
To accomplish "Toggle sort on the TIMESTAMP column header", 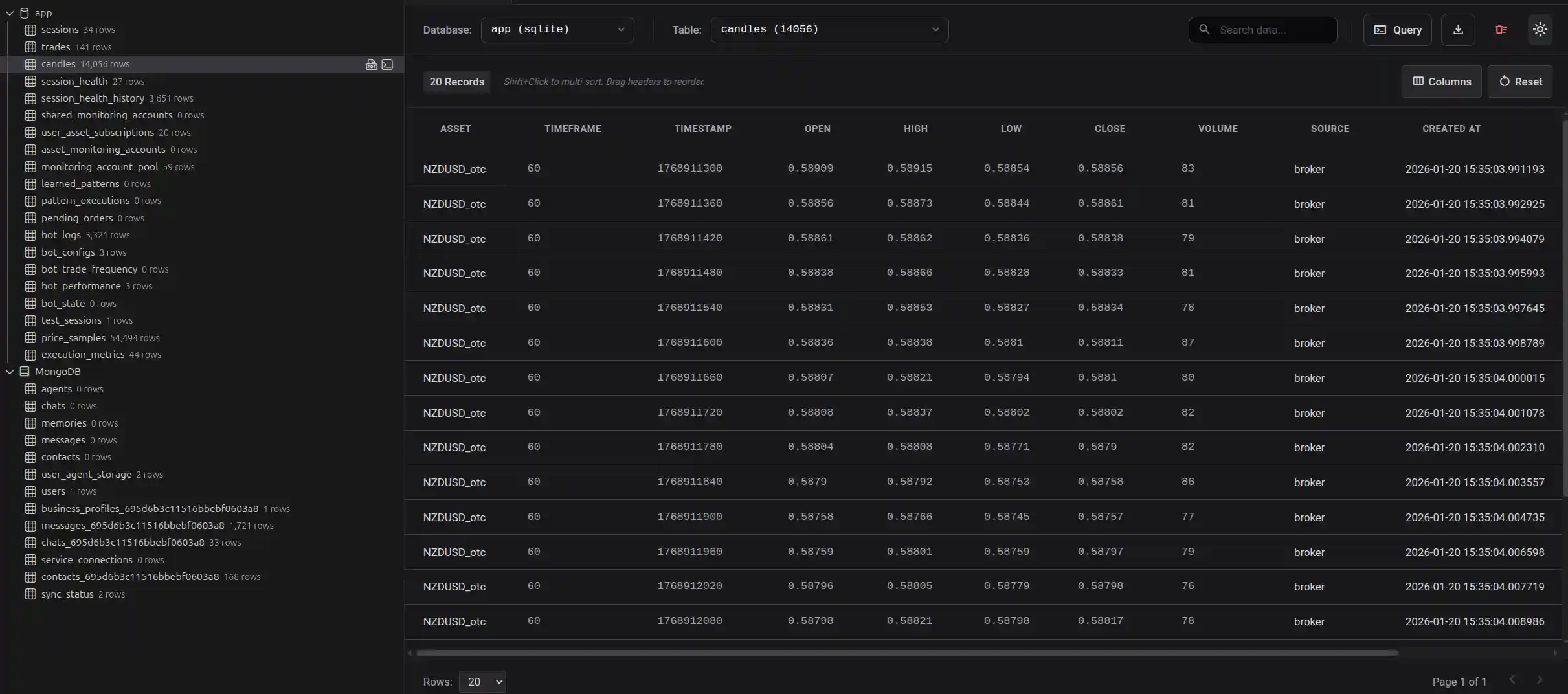I will pos(702,128).
